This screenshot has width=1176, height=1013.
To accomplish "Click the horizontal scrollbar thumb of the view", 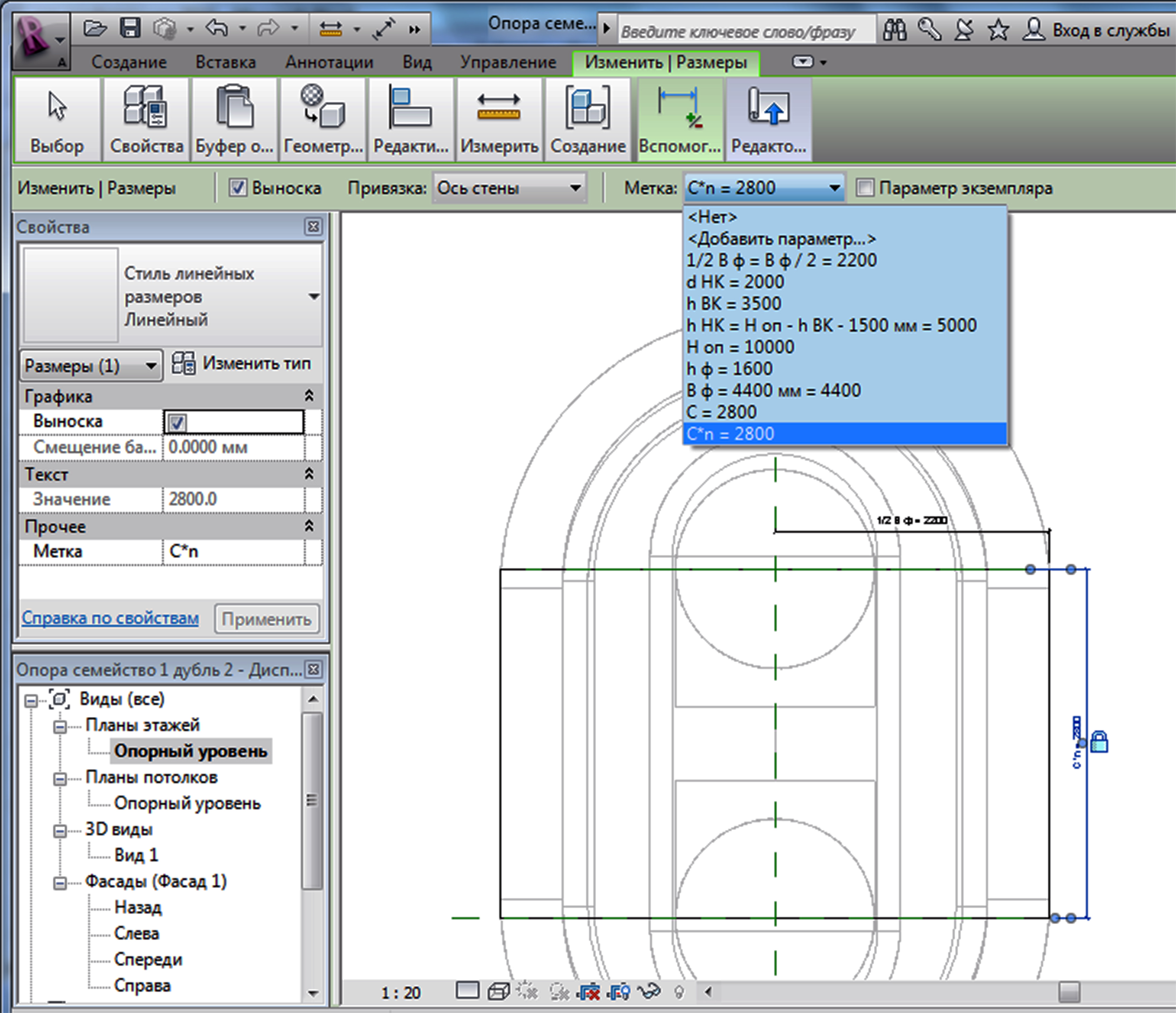I will (x=1069, y=993).
